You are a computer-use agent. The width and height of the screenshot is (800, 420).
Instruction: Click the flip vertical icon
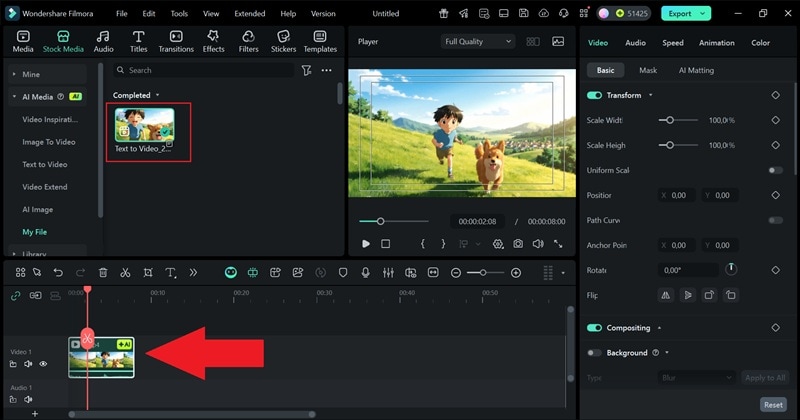[687, 295]
